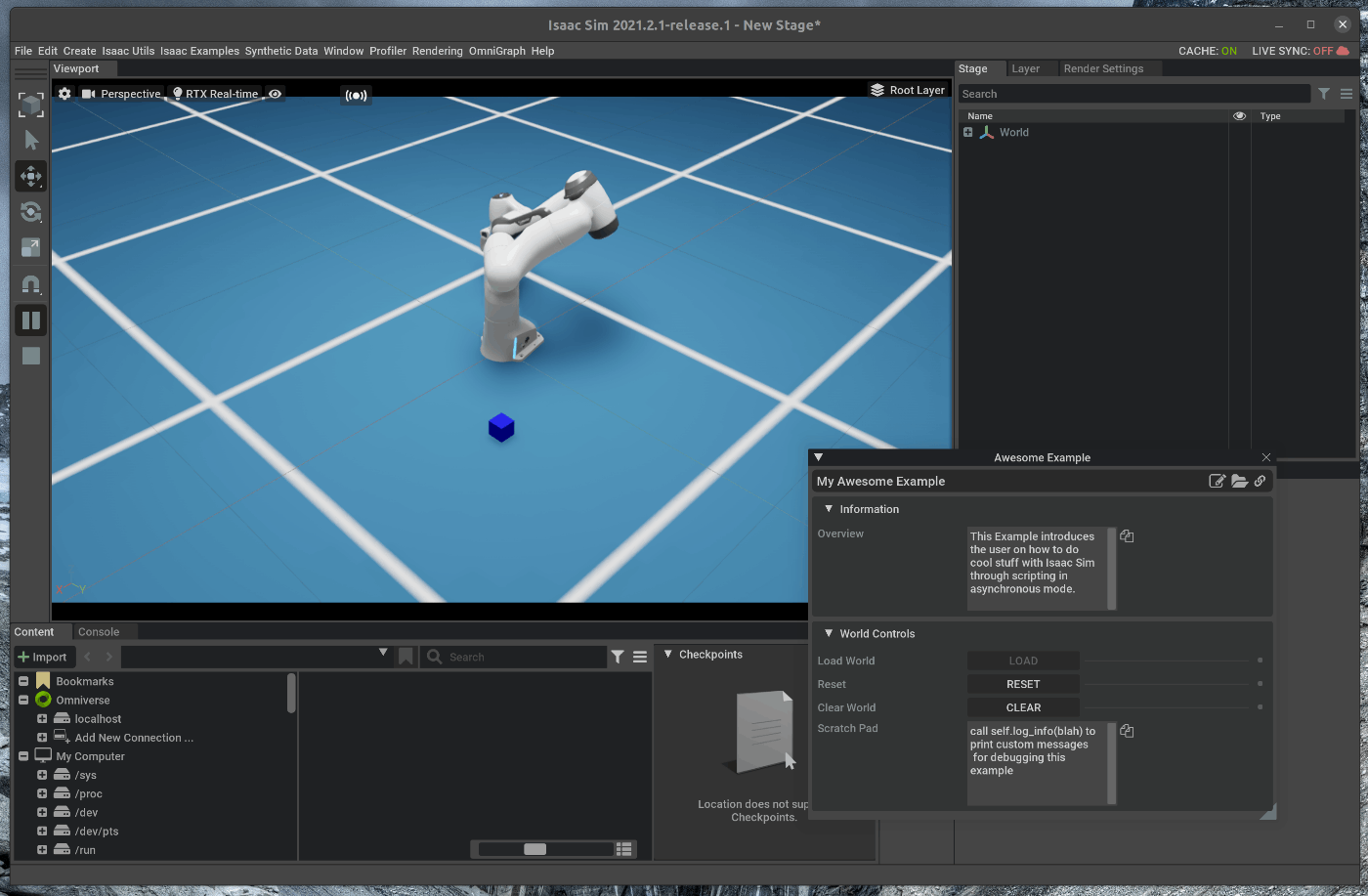
Task: Select the frame/fit selection tool icon
Action: click(31, 104)
